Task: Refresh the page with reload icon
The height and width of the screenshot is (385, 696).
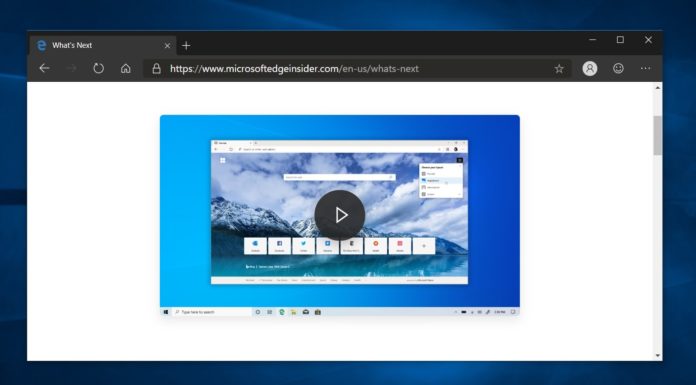Action: click(99, 68)
